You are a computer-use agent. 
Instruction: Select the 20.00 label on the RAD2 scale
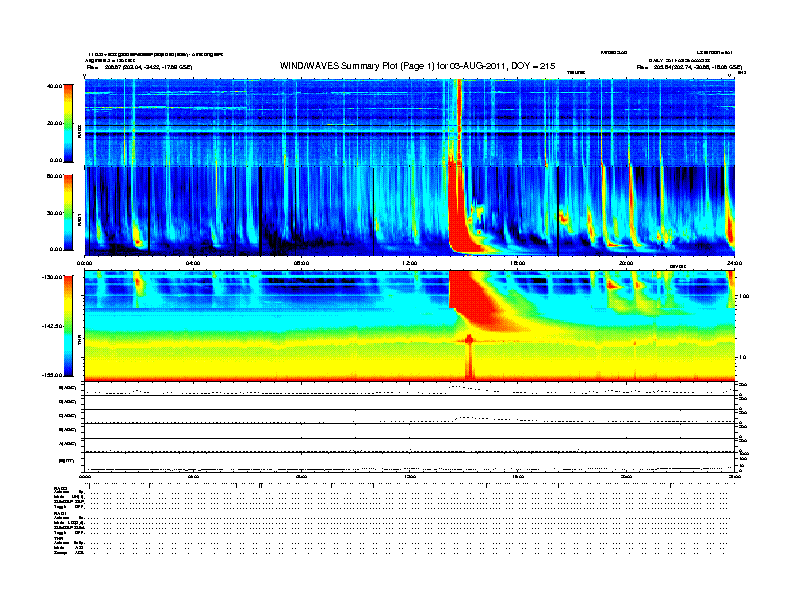click(x=55, y=123)
